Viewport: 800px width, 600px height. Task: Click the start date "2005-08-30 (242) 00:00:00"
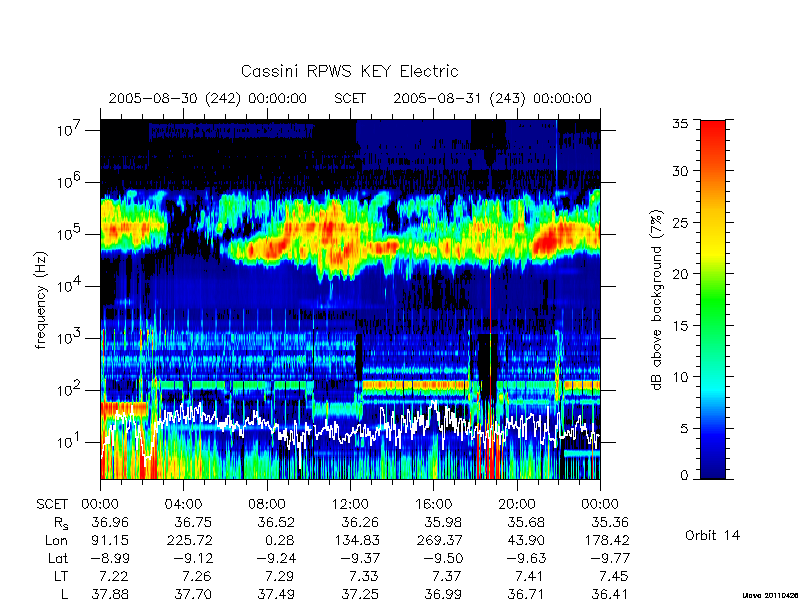(x=208, y=98)
